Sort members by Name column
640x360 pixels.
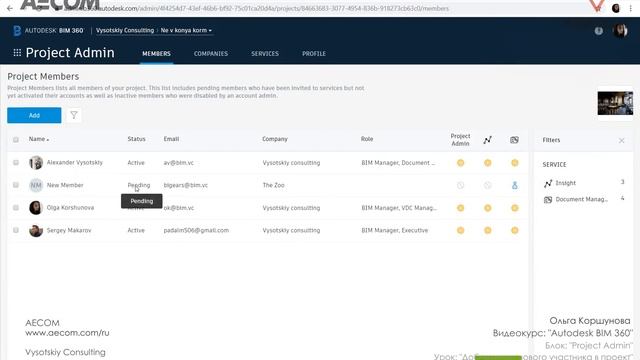point(39,139)
